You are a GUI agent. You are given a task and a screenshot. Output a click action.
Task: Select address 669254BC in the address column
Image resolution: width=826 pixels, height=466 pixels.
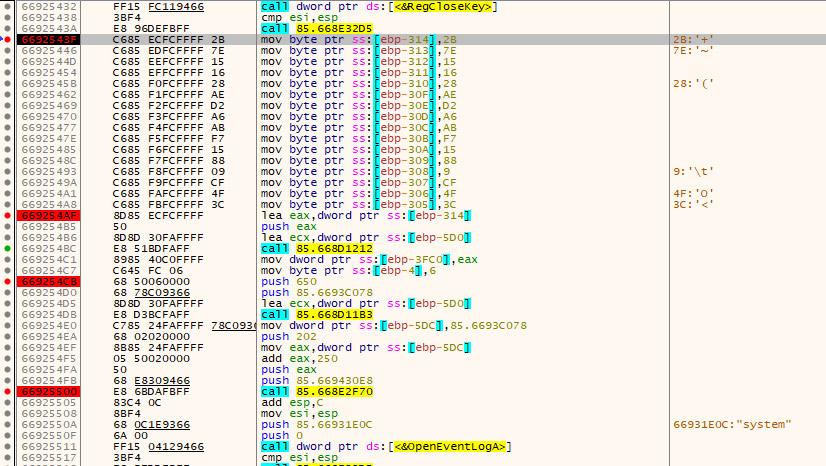coord(49,249)
